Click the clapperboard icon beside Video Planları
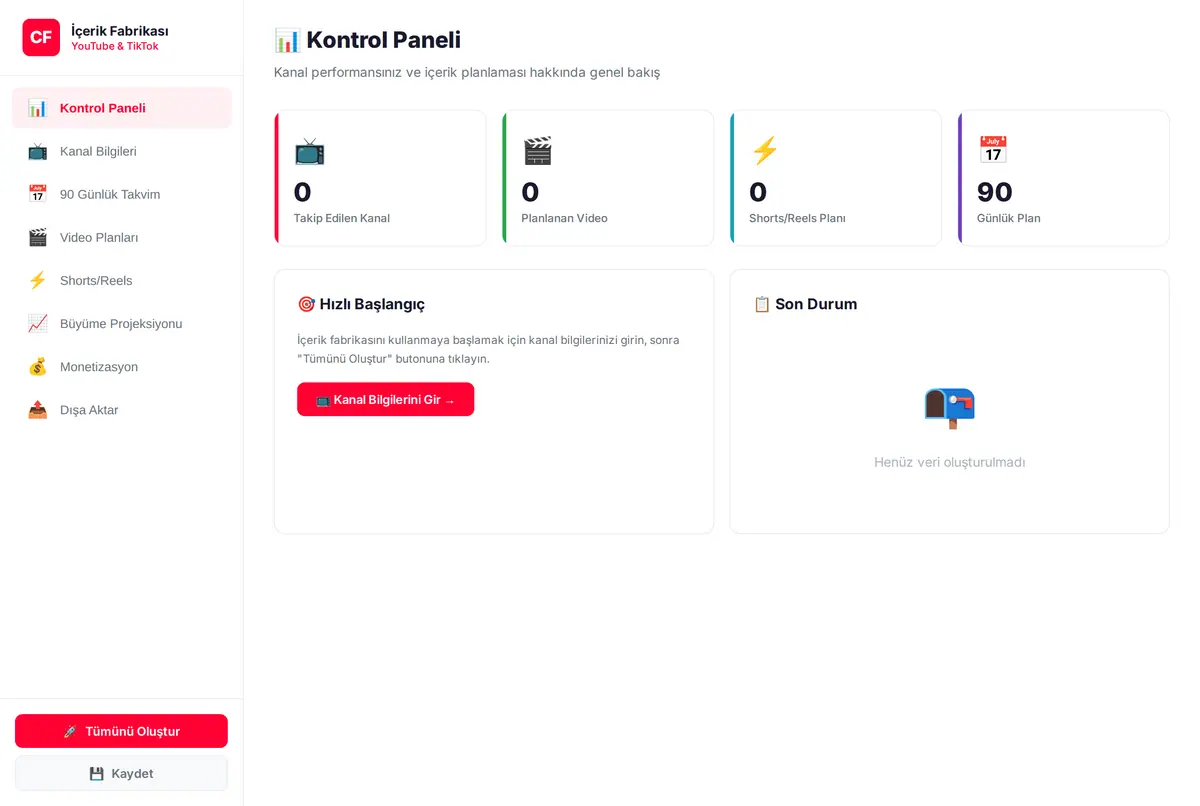This screenshot has width=1200, height=806. (37, 237)
